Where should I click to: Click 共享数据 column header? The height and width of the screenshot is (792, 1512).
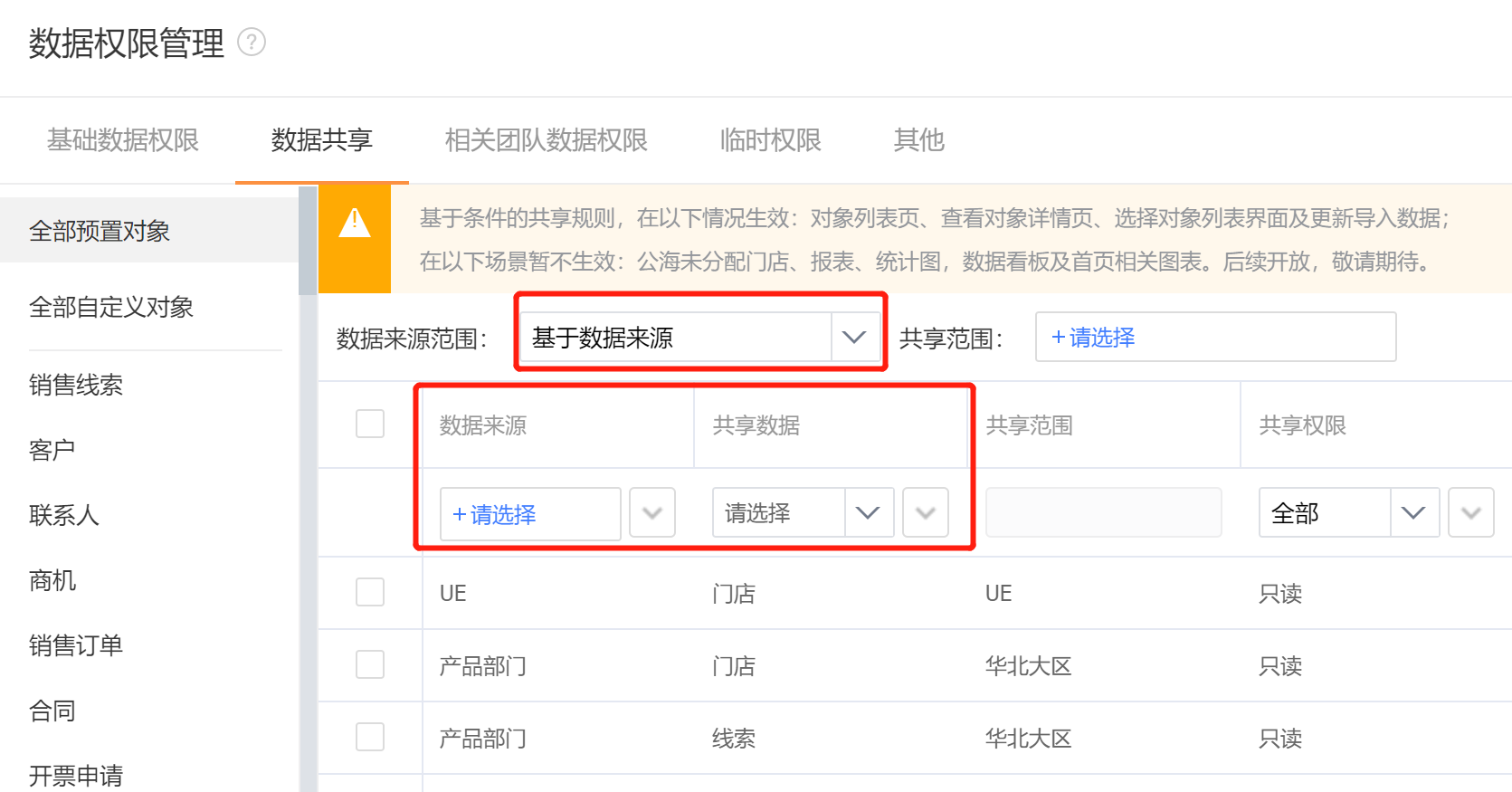pyautogui.click(x=756, y=425)
